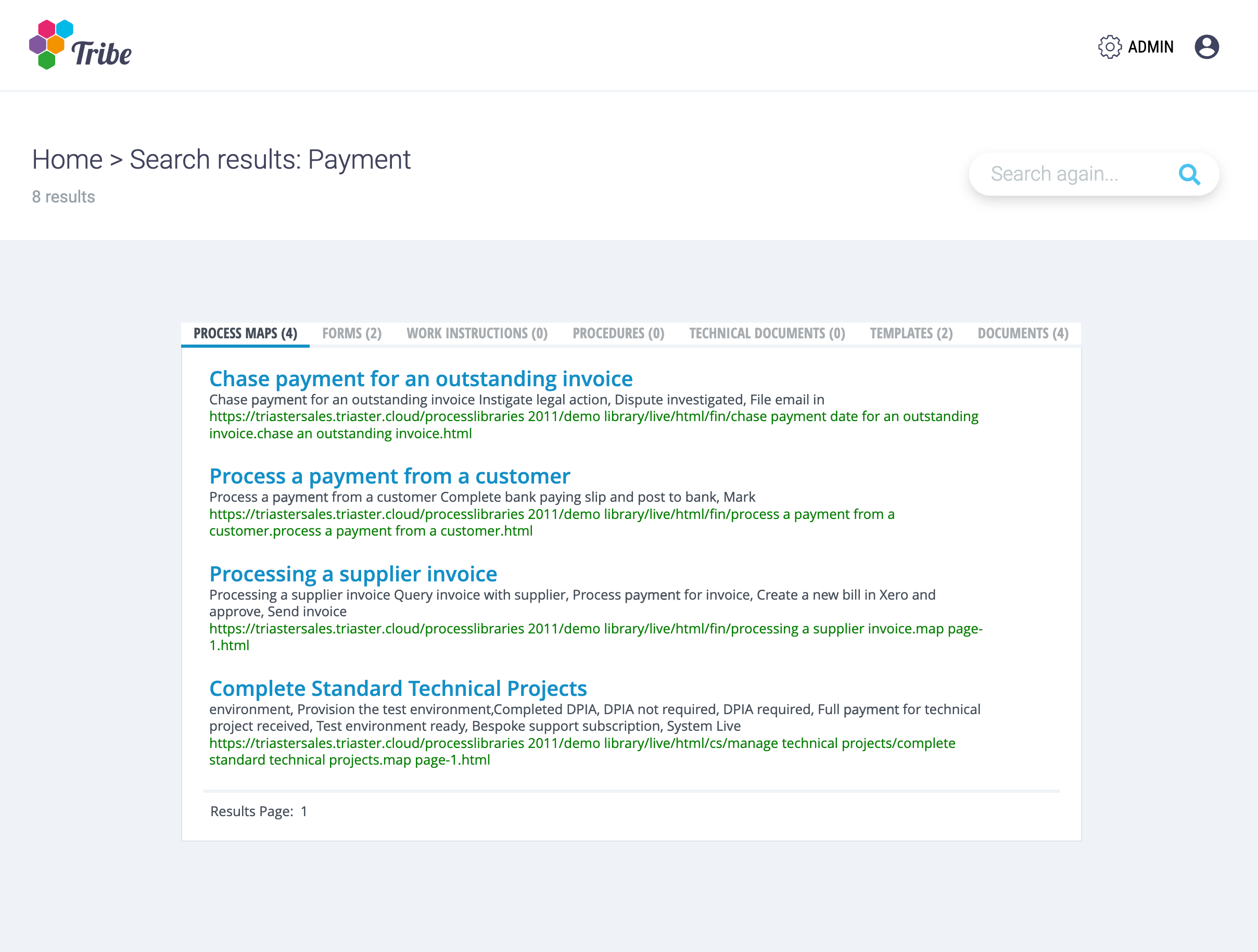1258x952 pixels.
Task: Open 'Complete Standard Technical Projects' result
Action: point(398,689)
